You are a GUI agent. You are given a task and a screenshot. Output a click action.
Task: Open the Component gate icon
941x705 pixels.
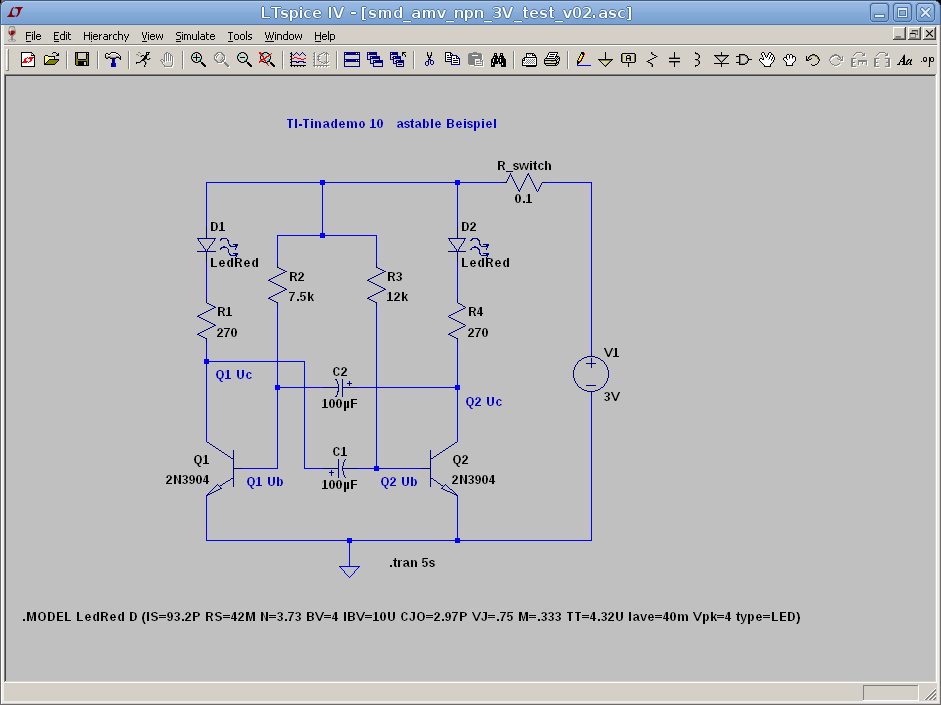[x=744, y=59]
